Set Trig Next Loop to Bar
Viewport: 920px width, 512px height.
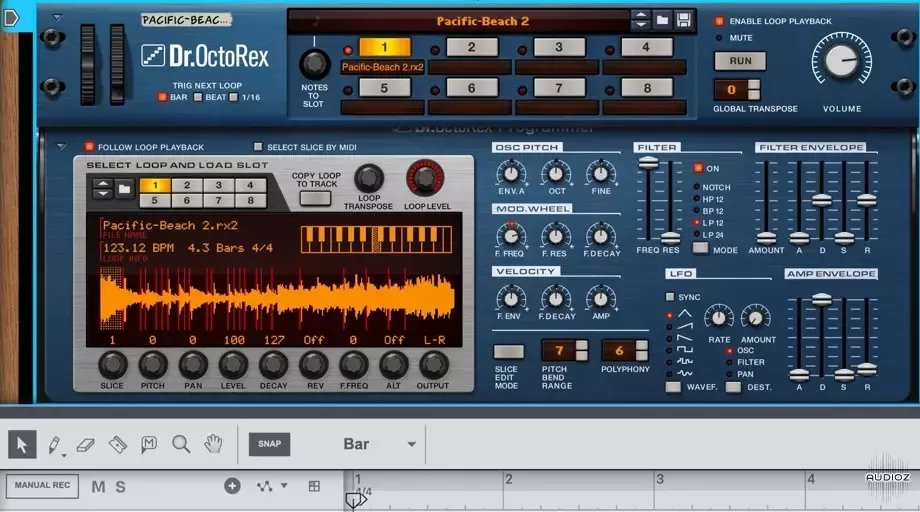tap(163, 97)
